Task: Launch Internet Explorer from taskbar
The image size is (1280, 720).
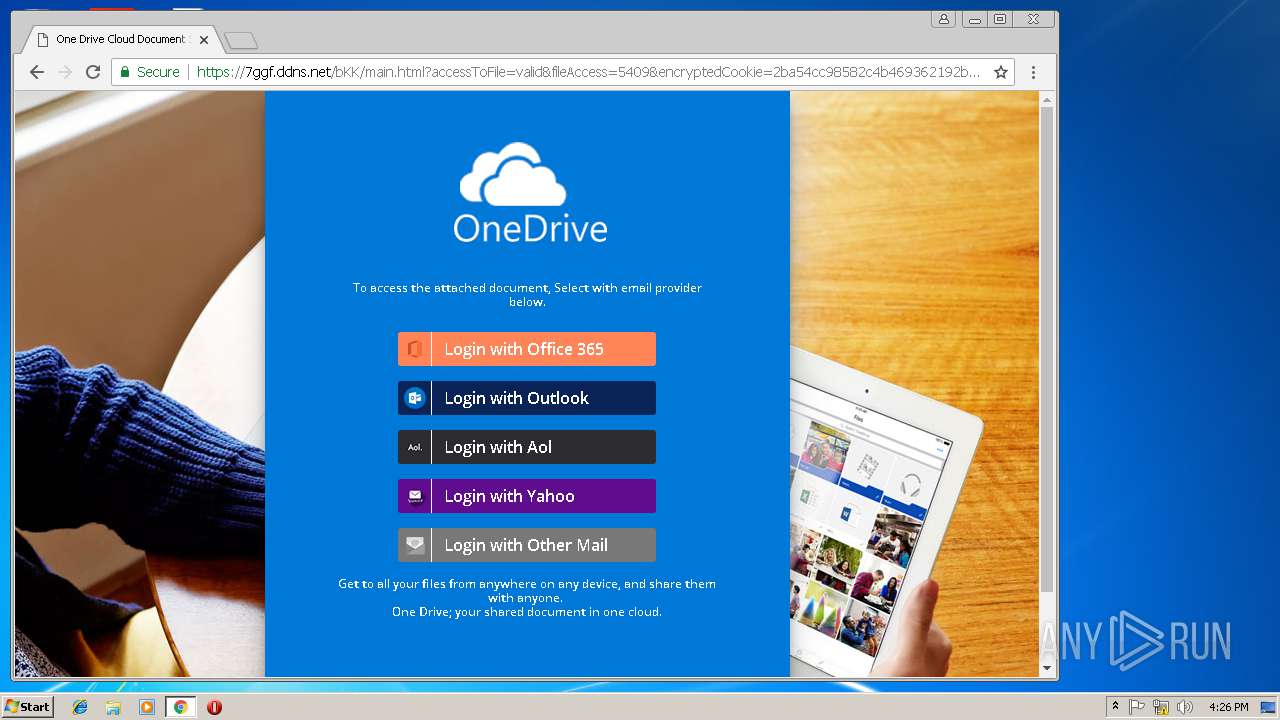Action: (x=80, y=707)
